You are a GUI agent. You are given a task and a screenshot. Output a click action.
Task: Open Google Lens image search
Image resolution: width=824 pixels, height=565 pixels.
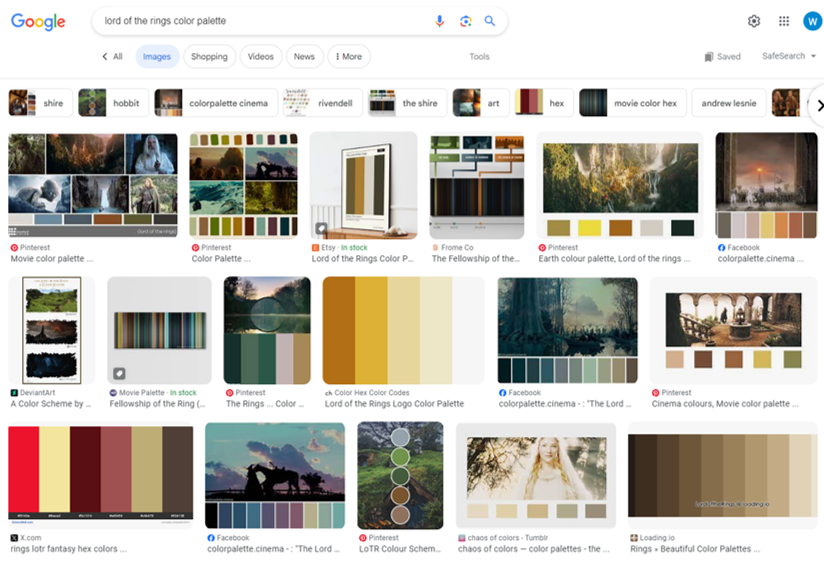[465, 21]
